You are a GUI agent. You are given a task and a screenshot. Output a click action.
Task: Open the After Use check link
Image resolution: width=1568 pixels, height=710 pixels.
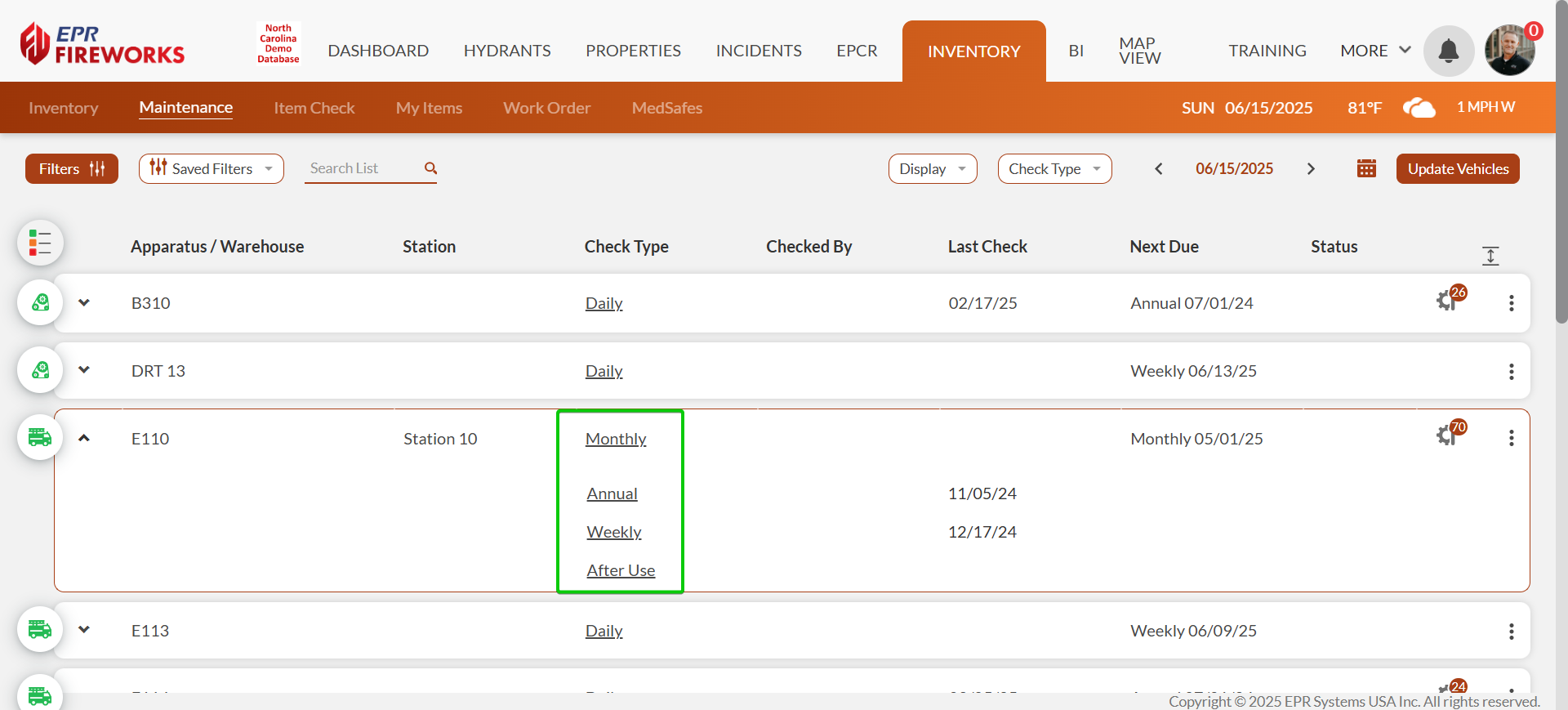[621, 570]
